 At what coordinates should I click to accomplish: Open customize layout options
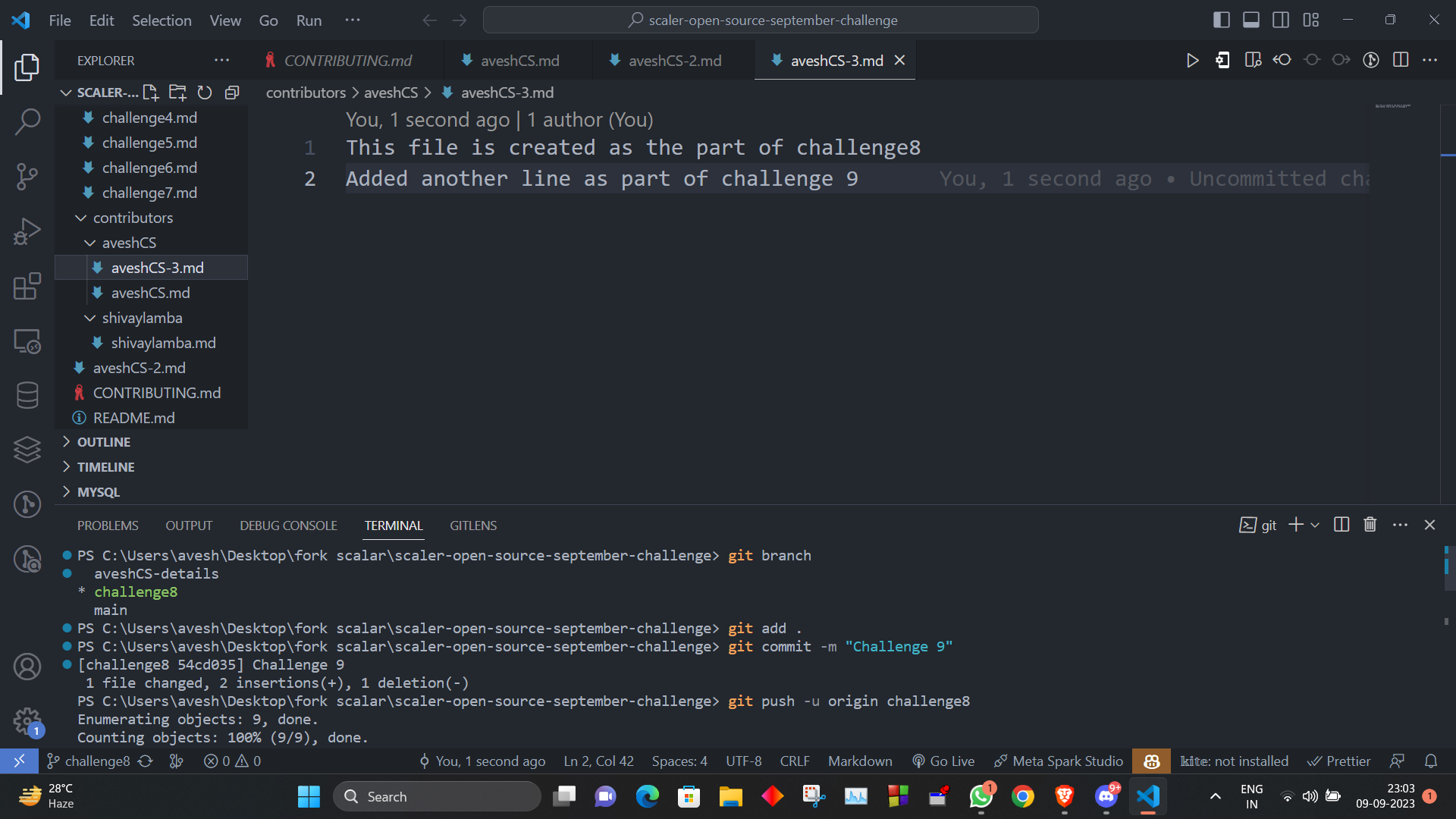[x=1311, y=20]
